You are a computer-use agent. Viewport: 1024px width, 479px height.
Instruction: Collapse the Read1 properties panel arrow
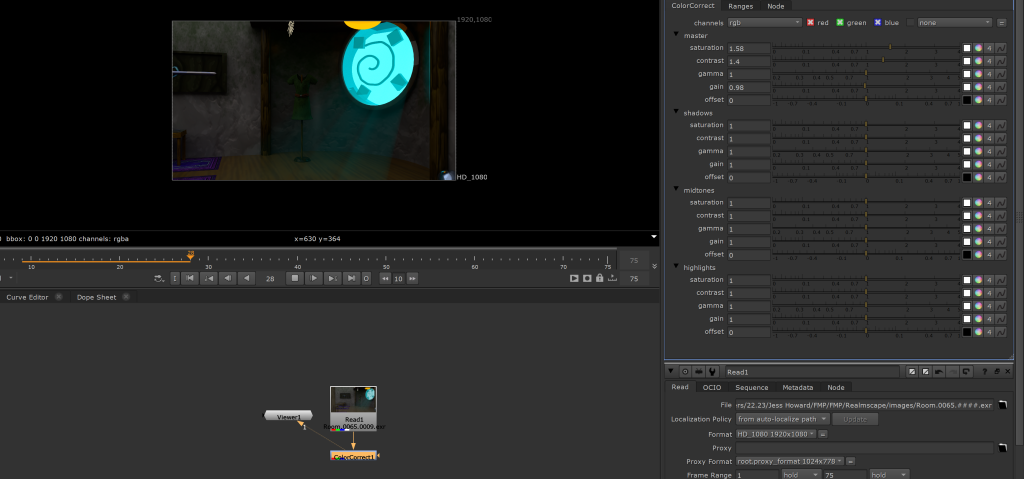pyautogui.click(x=672, y=371)
